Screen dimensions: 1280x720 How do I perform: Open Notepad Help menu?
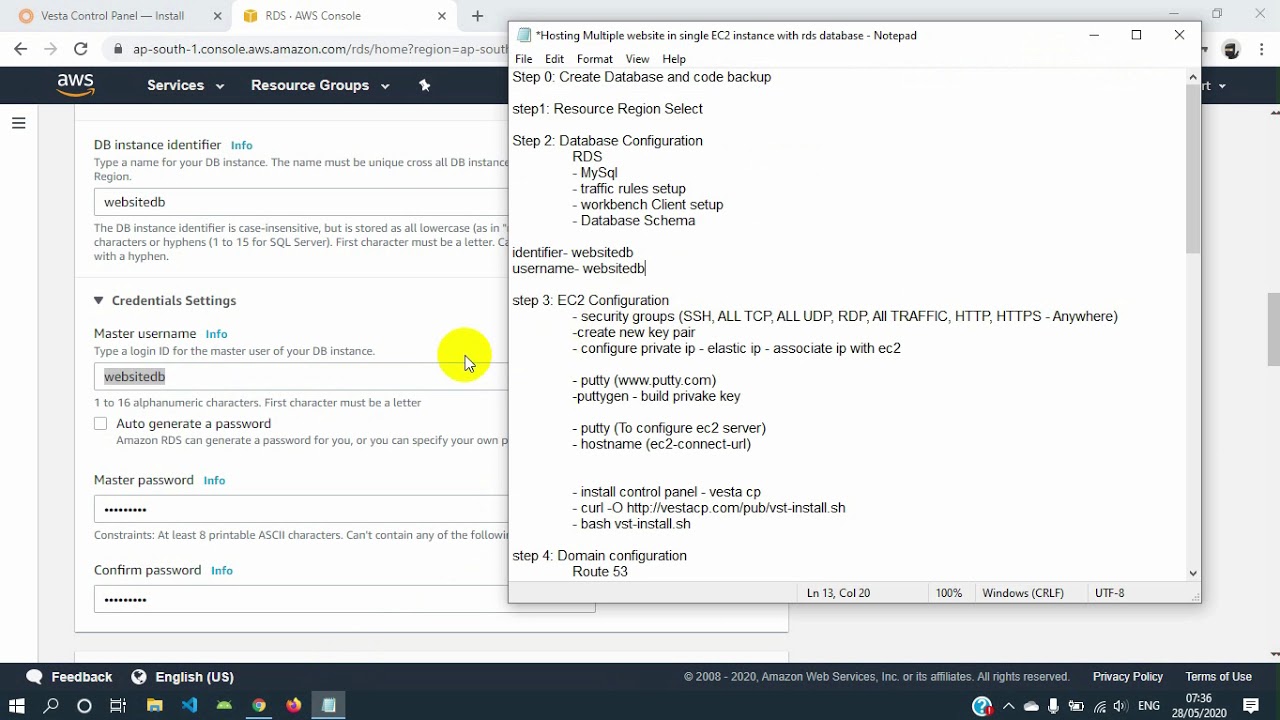tap(674, 59)
